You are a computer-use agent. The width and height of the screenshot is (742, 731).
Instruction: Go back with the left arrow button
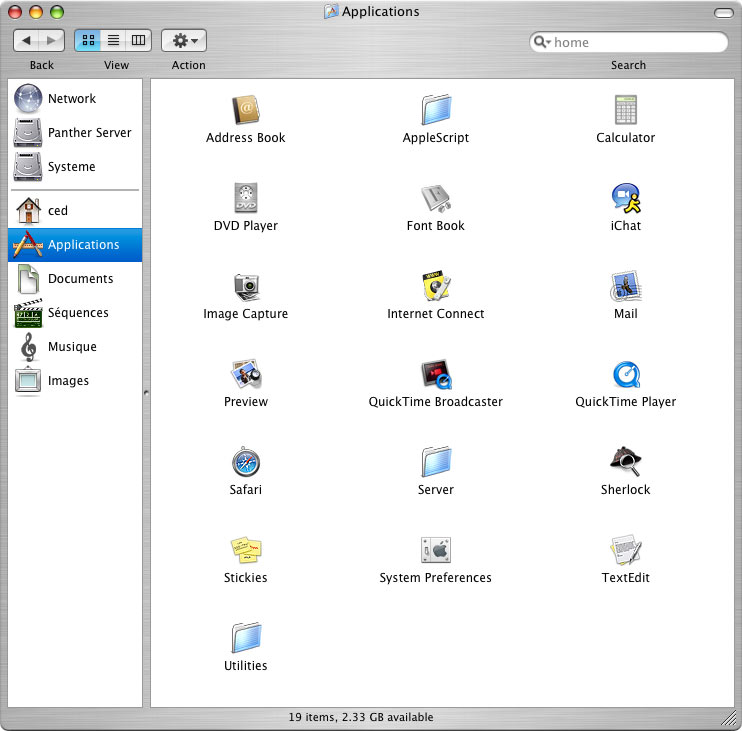(x=26, y=41)
